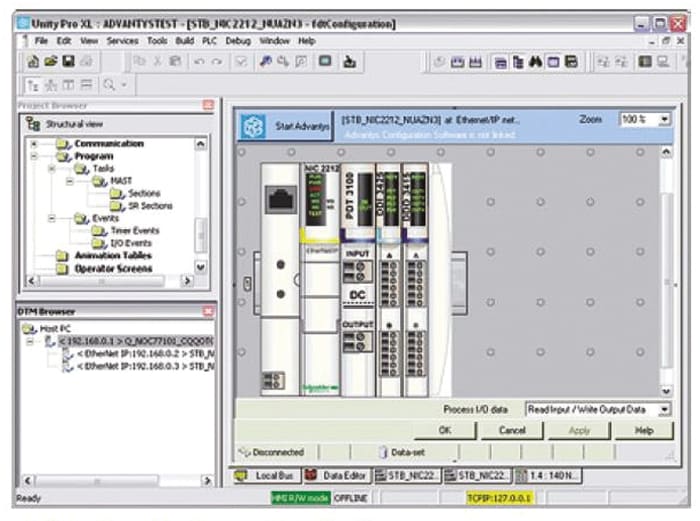The width and height of the screenshot is (700, 521).
Task: Collapse the Events tree node
Action: click(52, 218)
